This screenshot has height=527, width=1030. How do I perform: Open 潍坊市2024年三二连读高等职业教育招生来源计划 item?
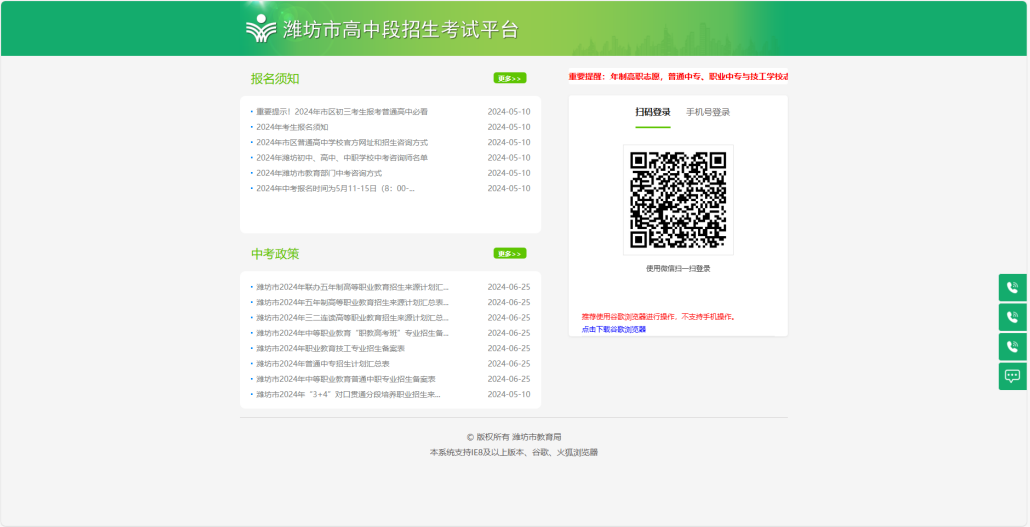[x=352, y=317]
